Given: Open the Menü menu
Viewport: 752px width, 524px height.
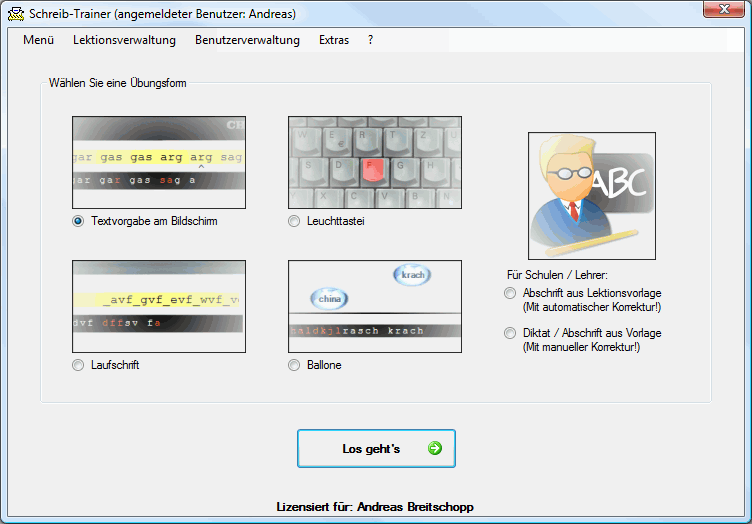Looking at the screenshot, I should (38, 40).
